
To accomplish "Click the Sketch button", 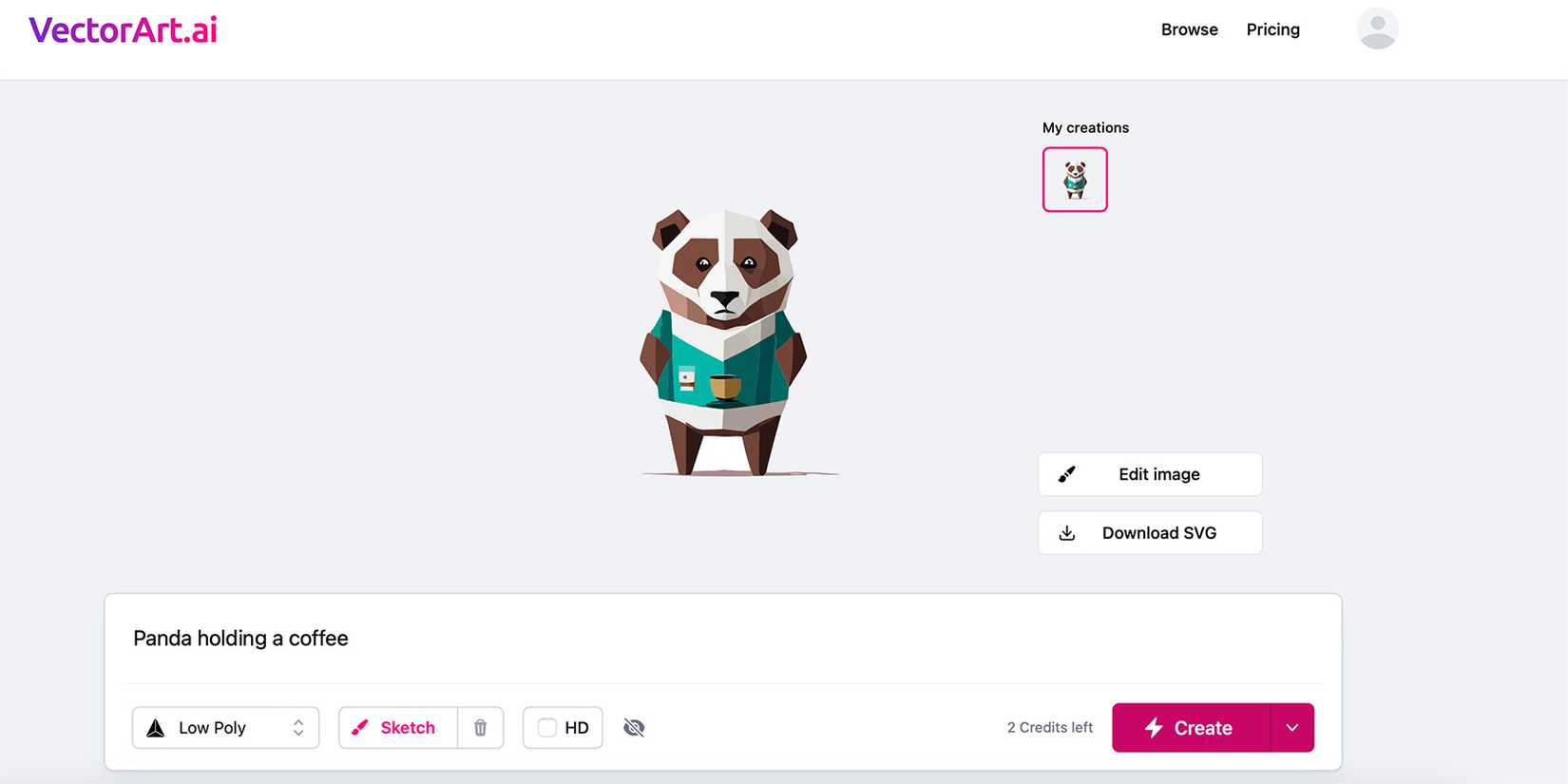I will 398,728.
